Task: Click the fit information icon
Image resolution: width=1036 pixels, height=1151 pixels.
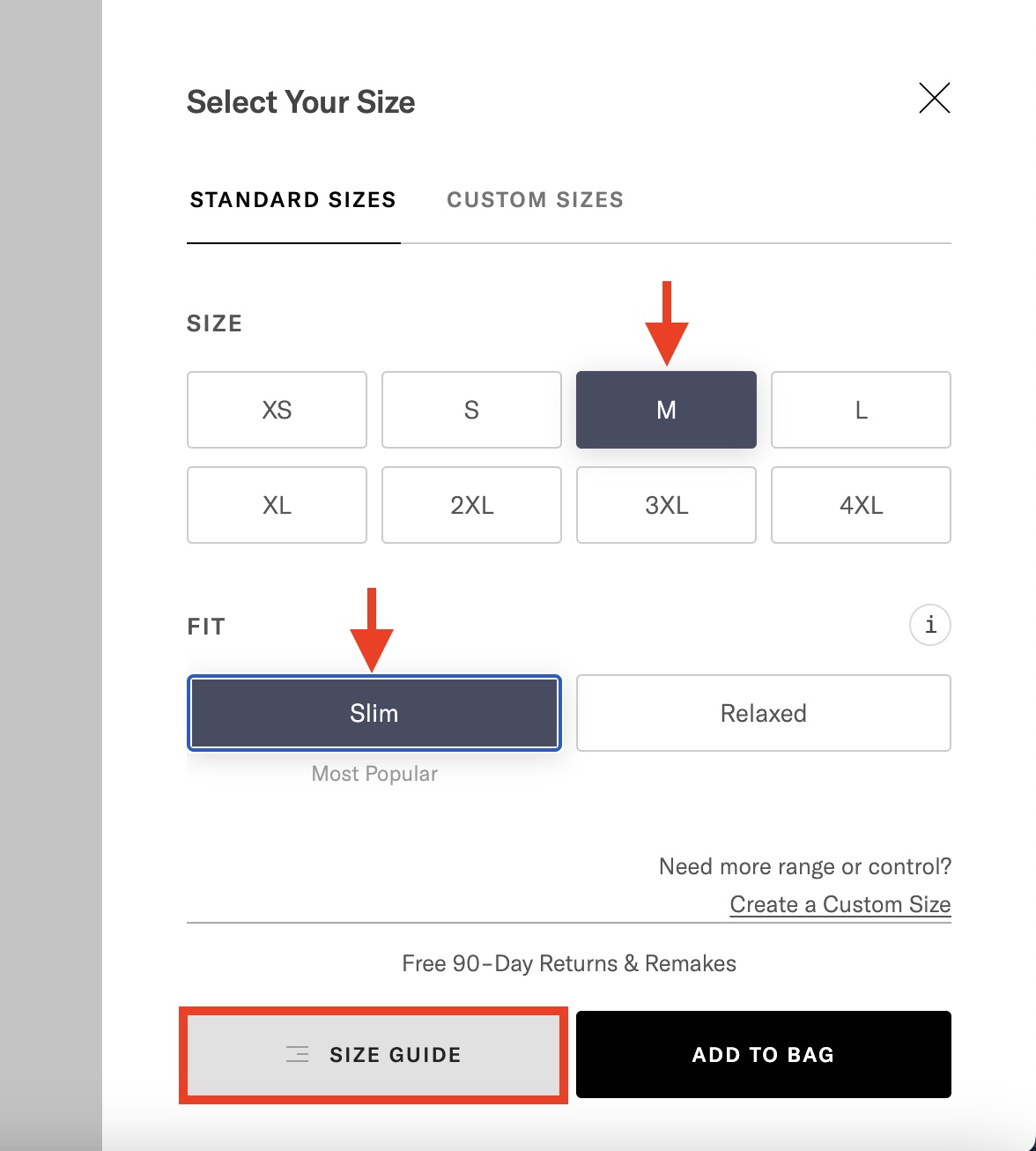Action: tap(929, 625)
